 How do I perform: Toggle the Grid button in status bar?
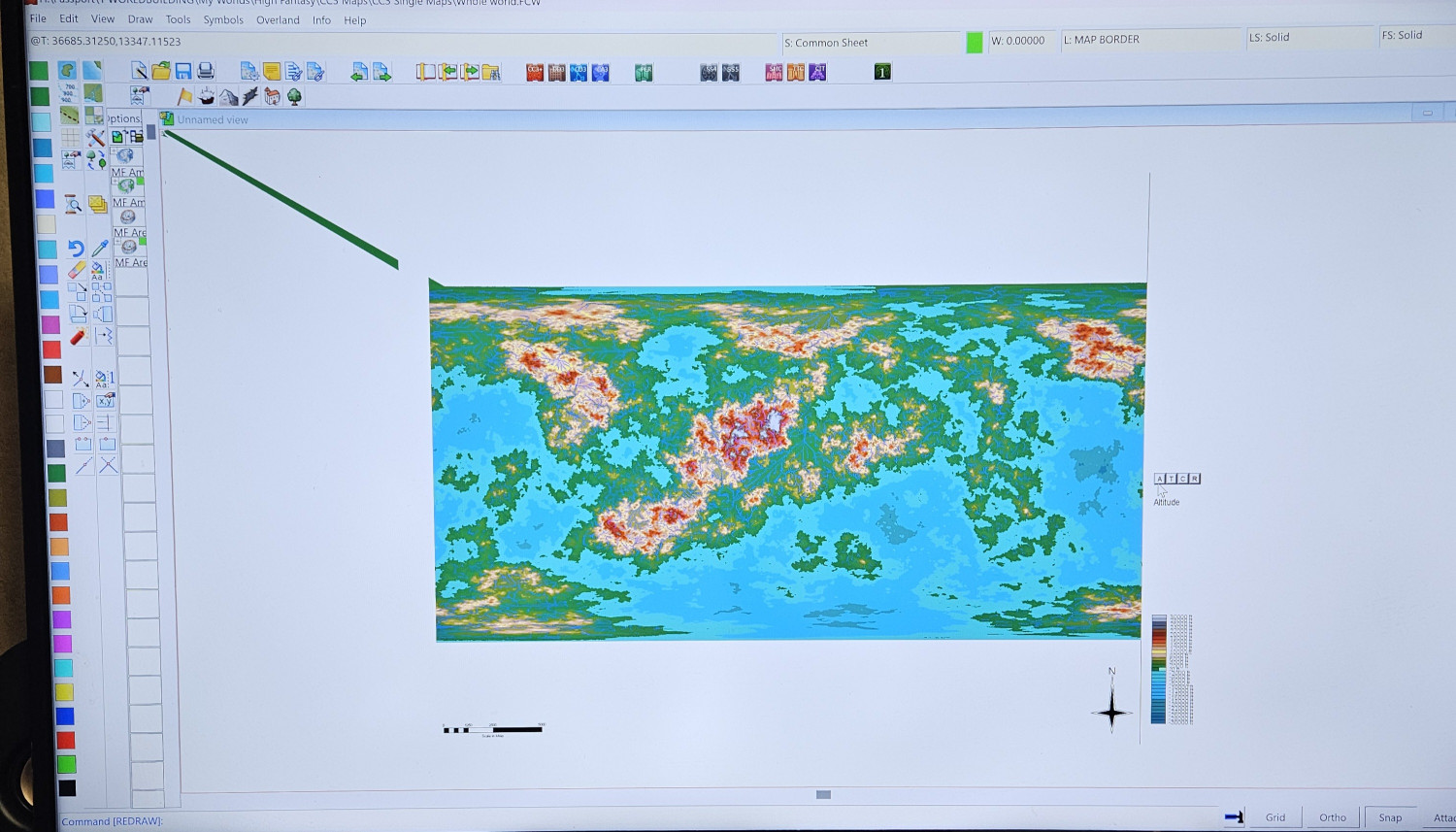[x=1274, y=817]
